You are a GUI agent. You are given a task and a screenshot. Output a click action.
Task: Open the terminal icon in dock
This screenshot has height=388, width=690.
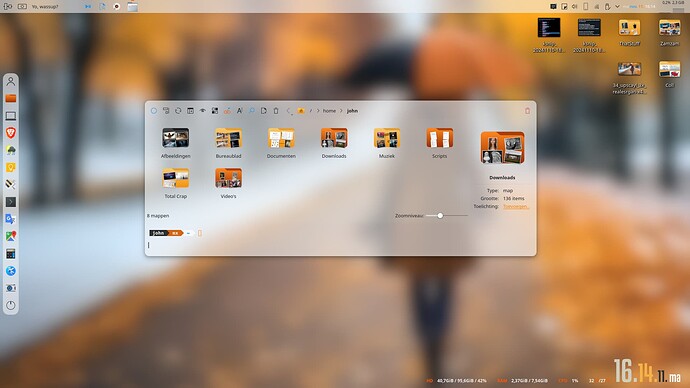point(11,202)
